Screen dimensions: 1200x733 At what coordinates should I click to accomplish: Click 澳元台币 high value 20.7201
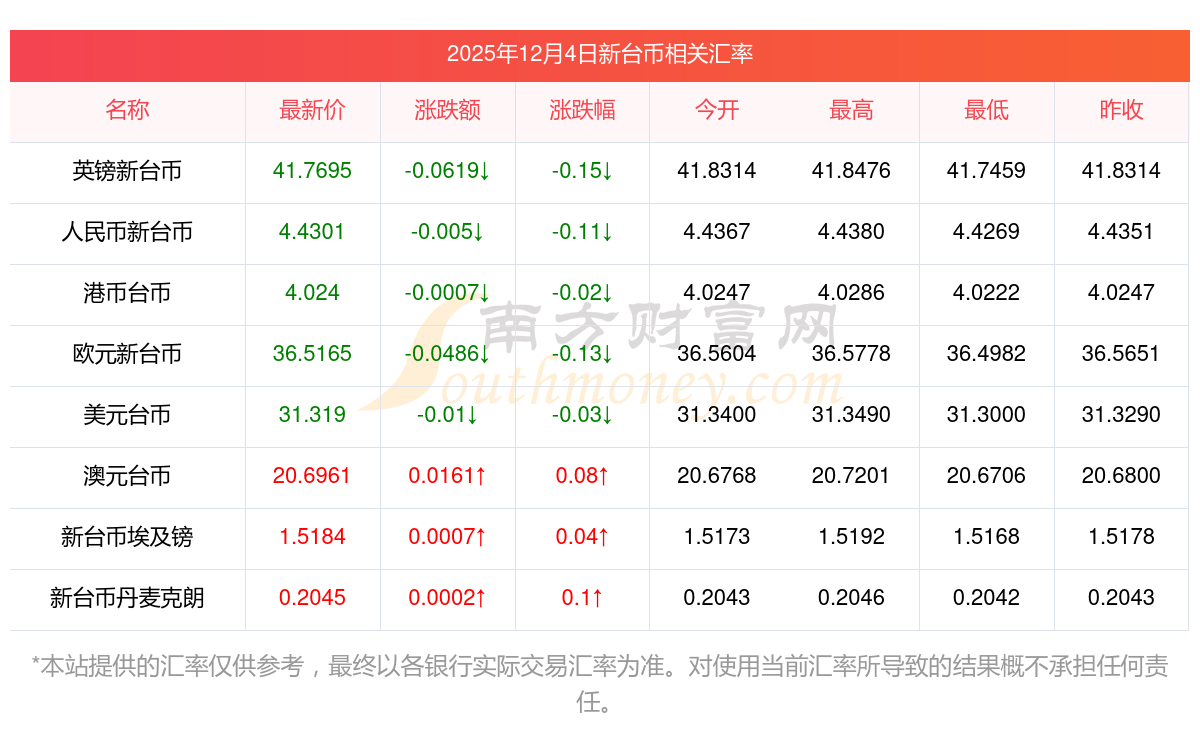851,476
